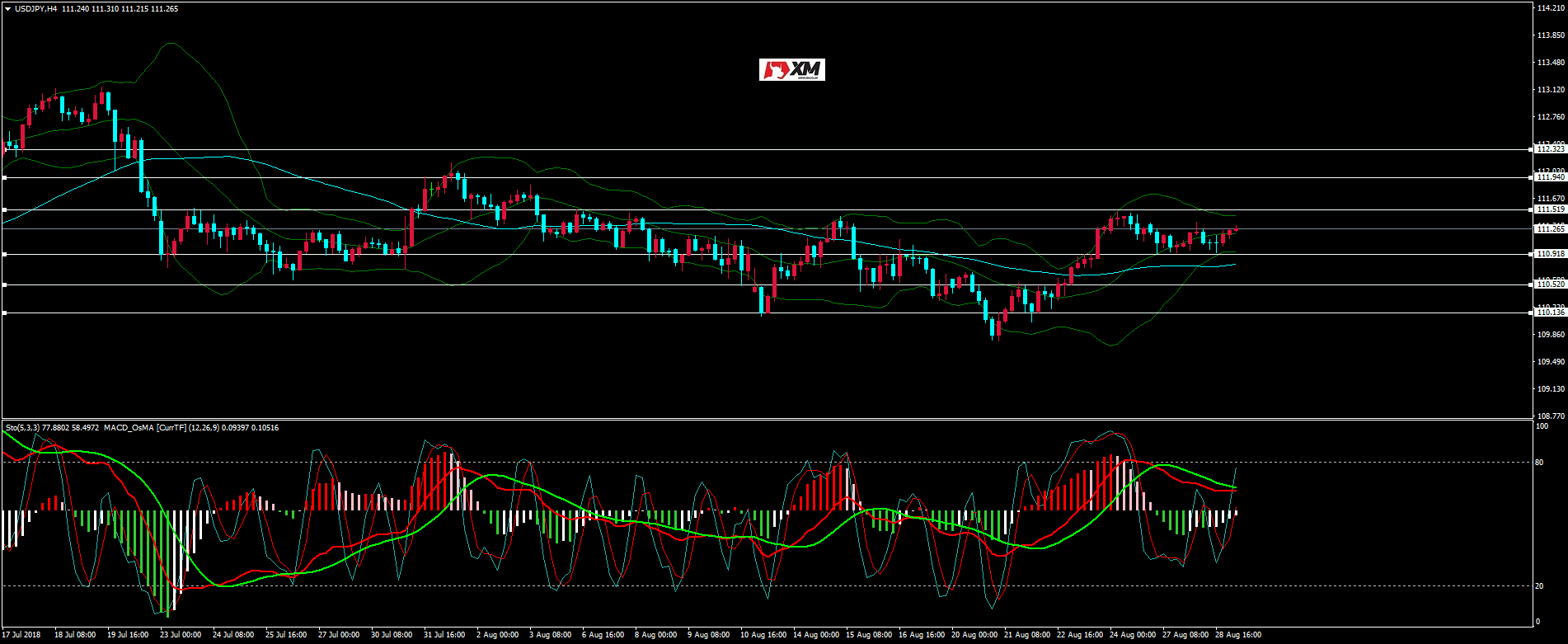Click the 113.480 price axis label

click(1552, 63)
